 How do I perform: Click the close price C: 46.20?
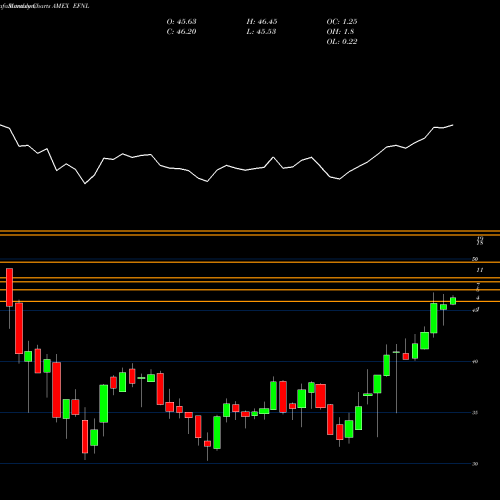pos(181,32)
